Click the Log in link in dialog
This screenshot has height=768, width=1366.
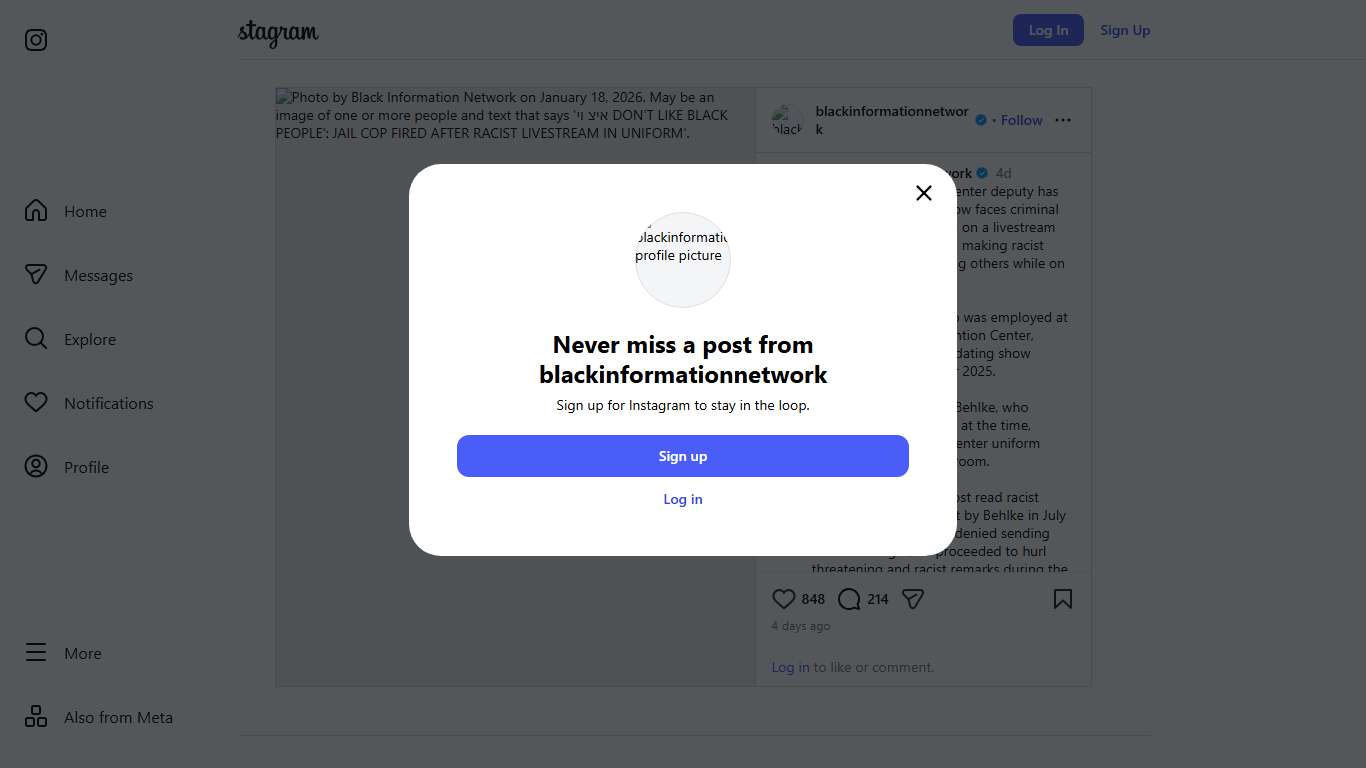coord(683,499)
